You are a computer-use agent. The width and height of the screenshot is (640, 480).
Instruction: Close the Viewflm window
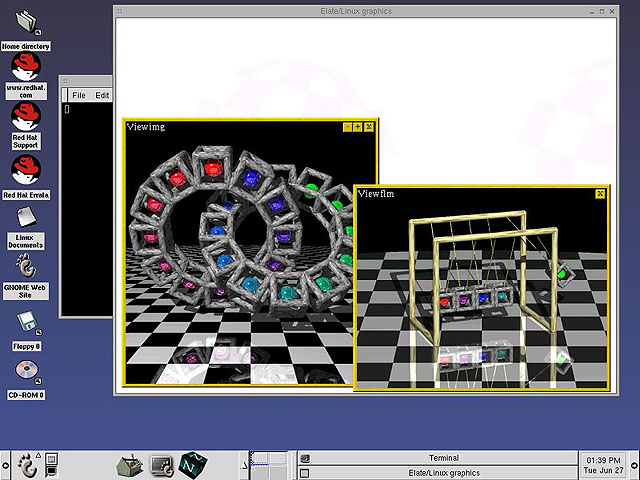[x=600, y=193]
